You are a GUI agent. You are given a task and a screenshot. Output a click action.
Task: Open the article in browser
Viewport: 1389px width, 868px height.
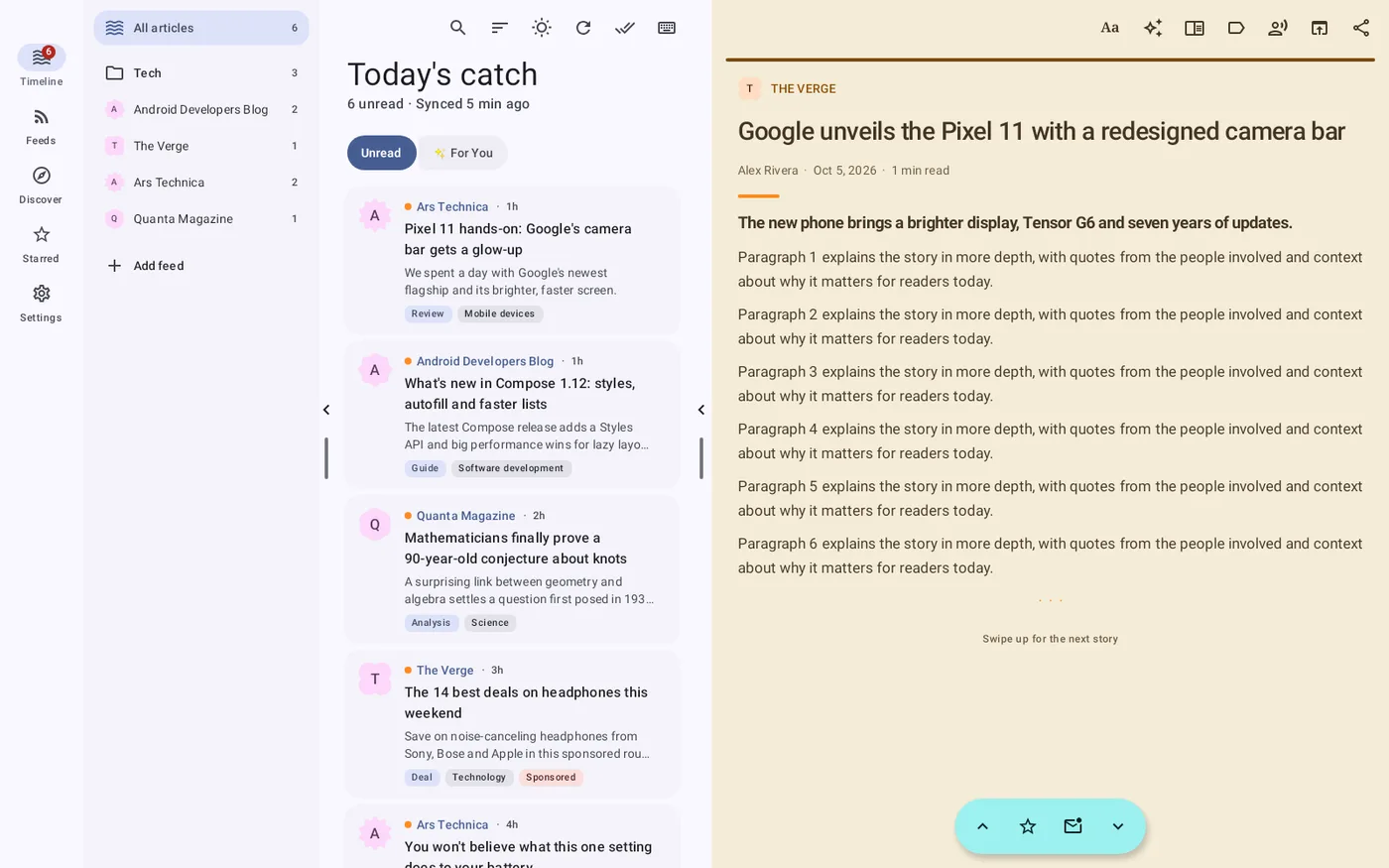(x=1320, y=28)
